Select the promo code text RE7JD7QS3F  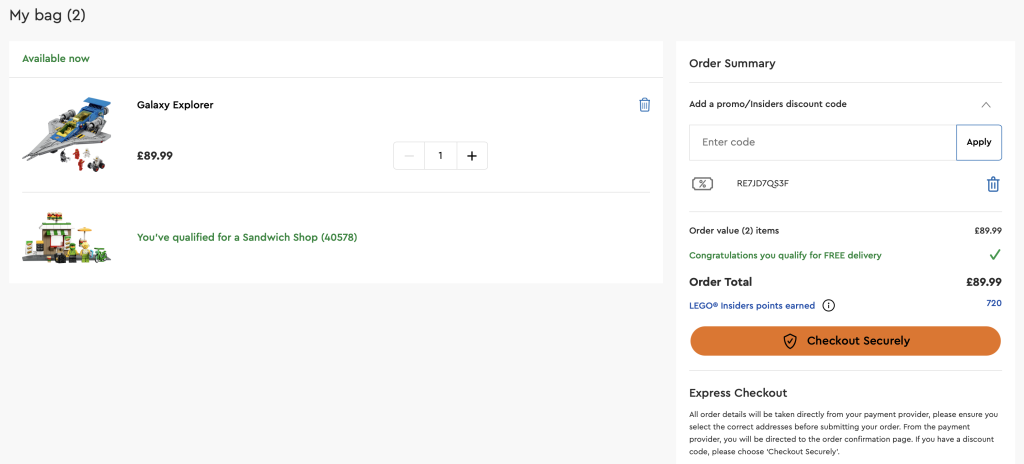(x=763, y=184)
